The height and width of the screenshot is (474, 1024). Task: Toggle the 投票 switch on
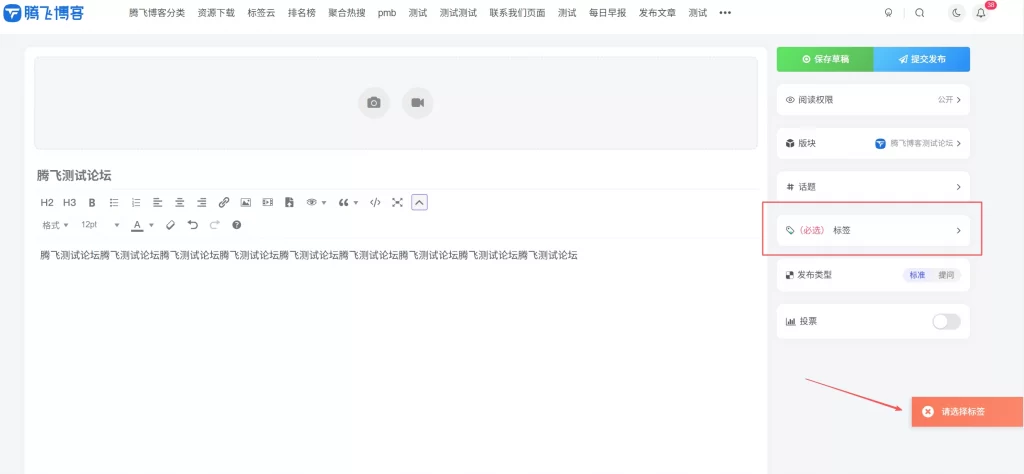coord(945,321)
